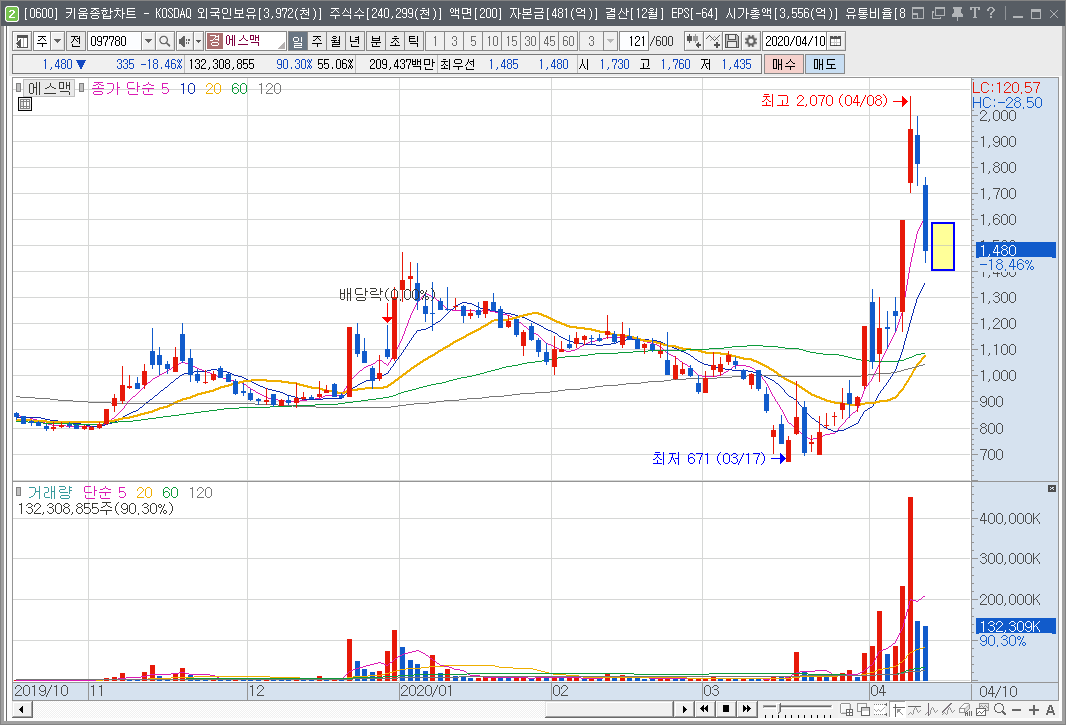The width and height of the screenshot is (1066, 725).
Task: Click the duplicate window icon in title bar
Action: point(938,13)
